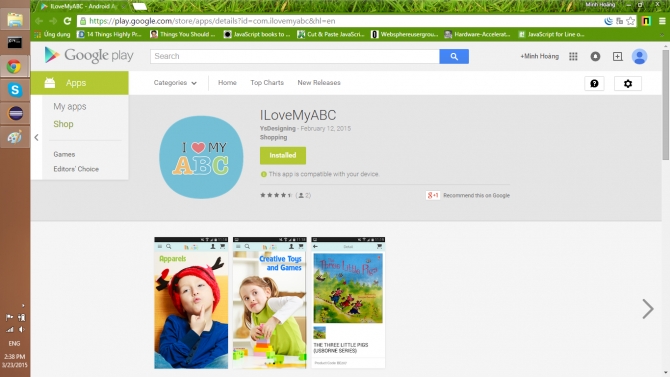The image size is (670, 377).
Task: Bookmark page with star icon
Action: point(631,21)
